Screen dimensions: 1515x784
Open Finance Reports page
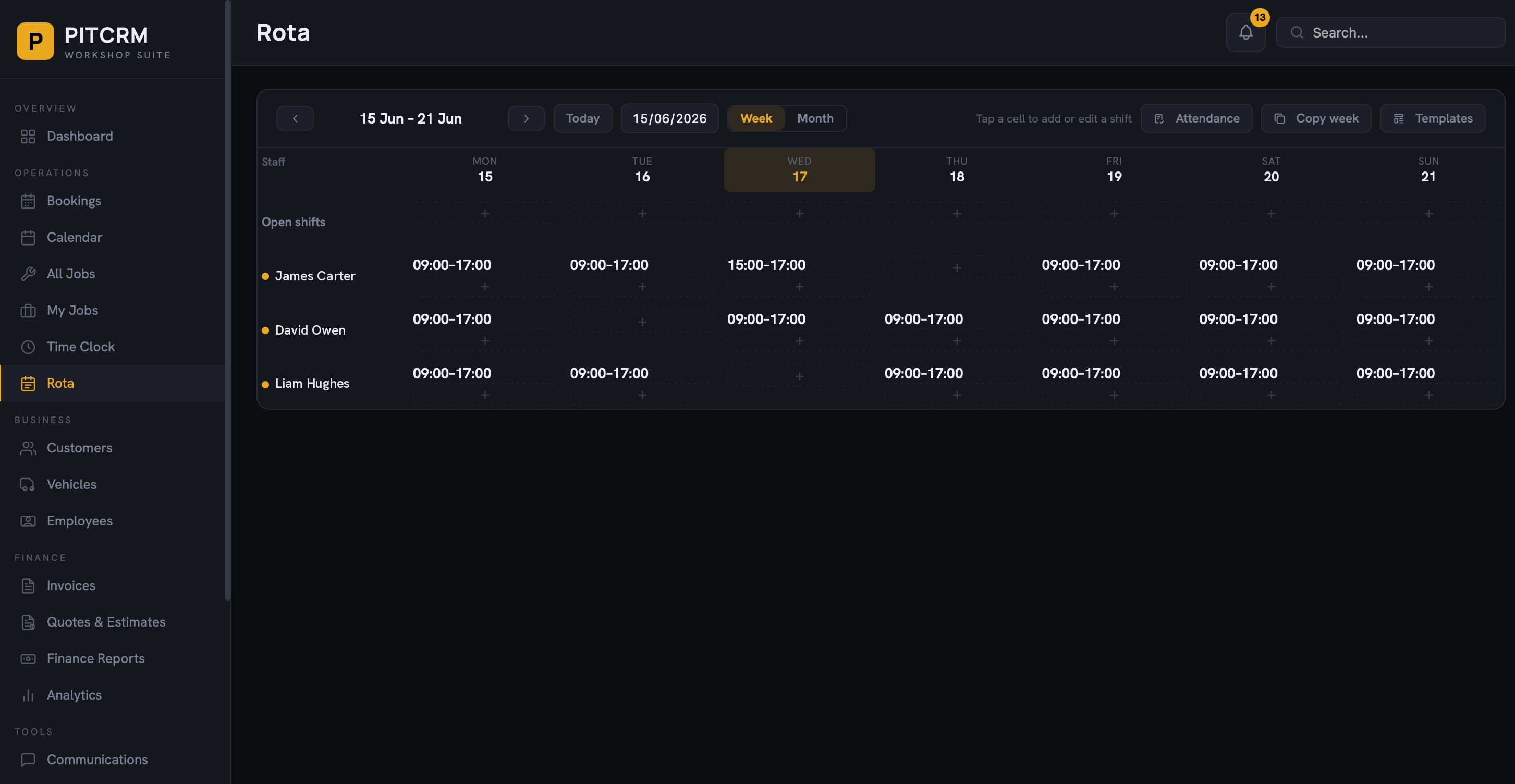(x=112, y=659)
